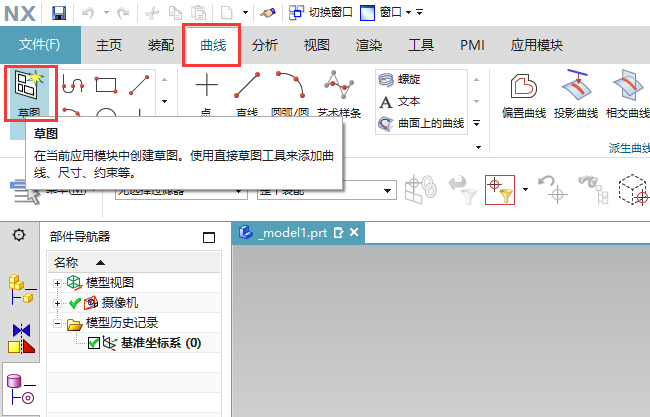Click the 点 point tool
Screen dimensions: 650x417
[206, 95]
